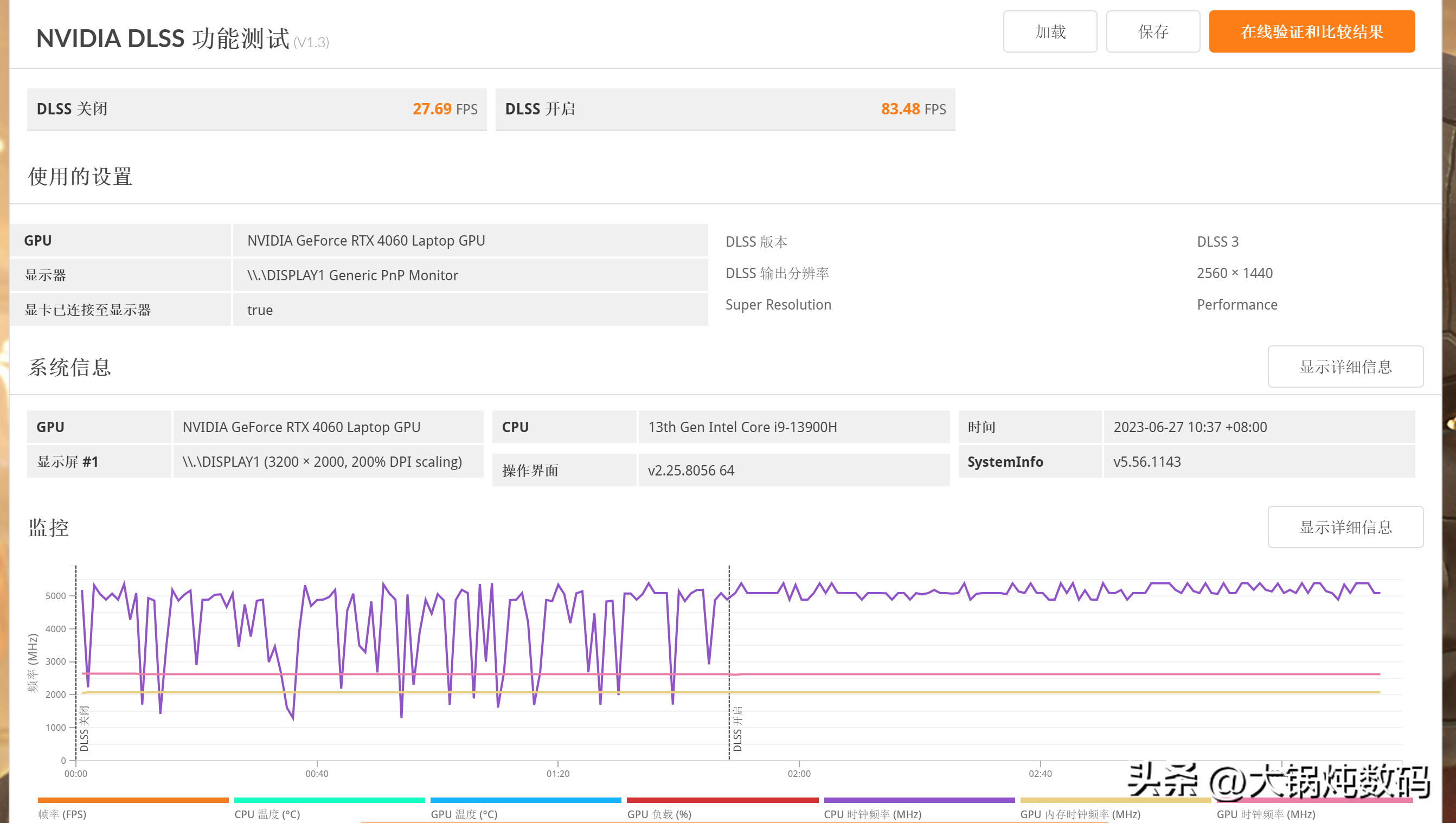This screenshot has width=1456, height=823.
Task: Show detailed info for 系统信息 section
Action: coord(1345,367)
